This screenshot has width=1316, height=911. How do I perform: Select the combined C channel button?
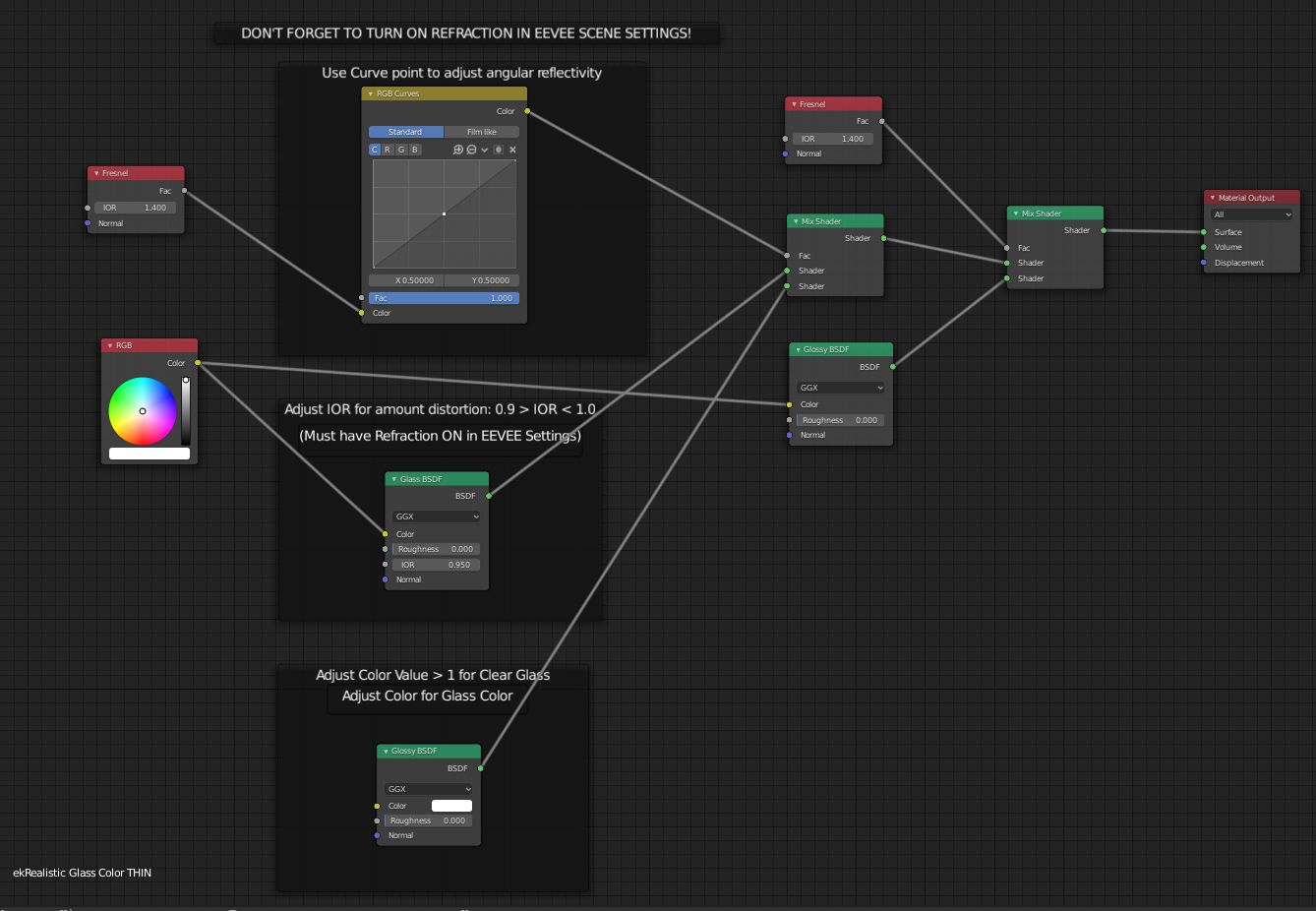pos(375,150)
